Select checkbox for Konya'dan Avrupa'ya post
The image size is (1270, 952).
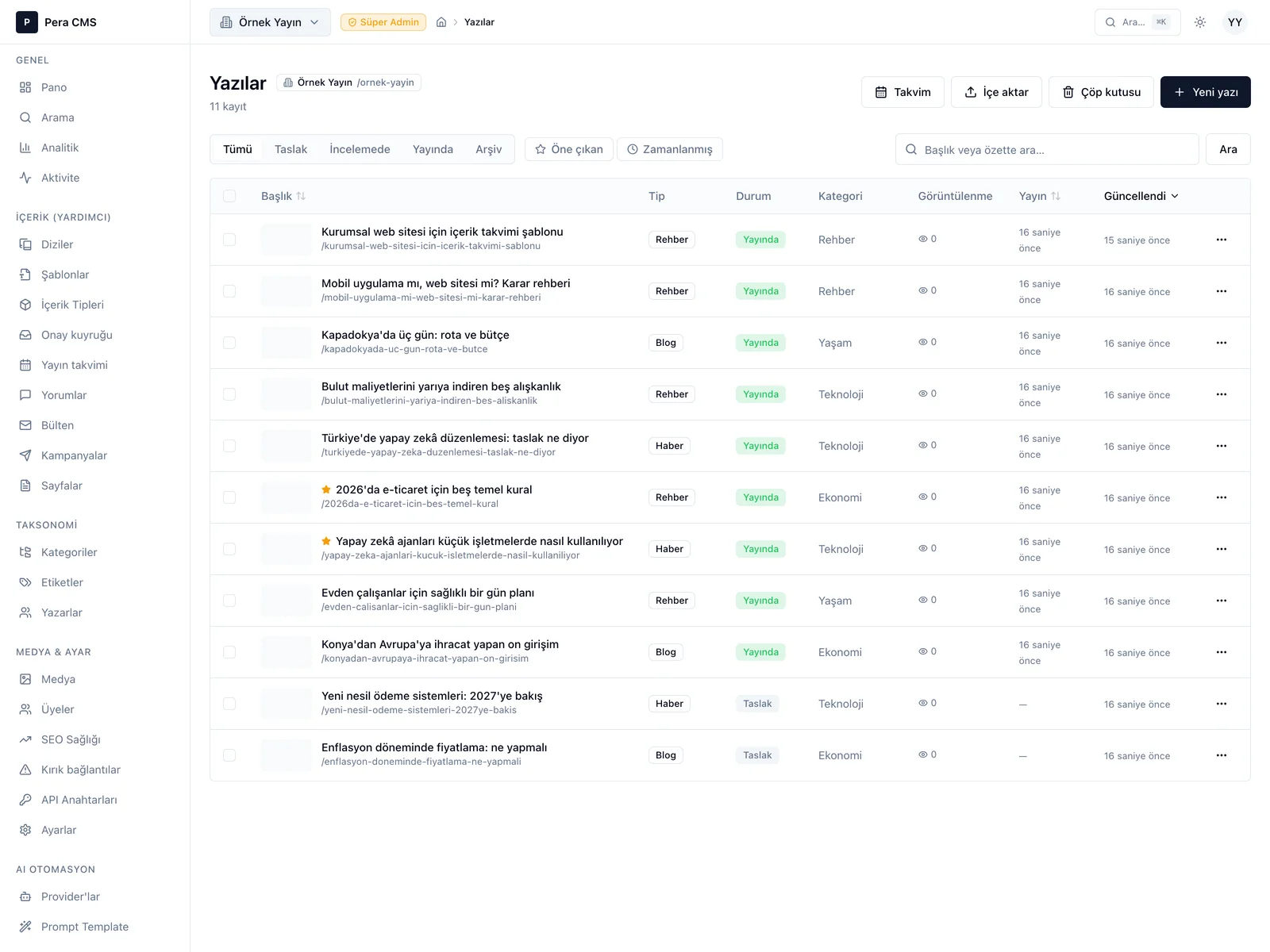point(229,652)
